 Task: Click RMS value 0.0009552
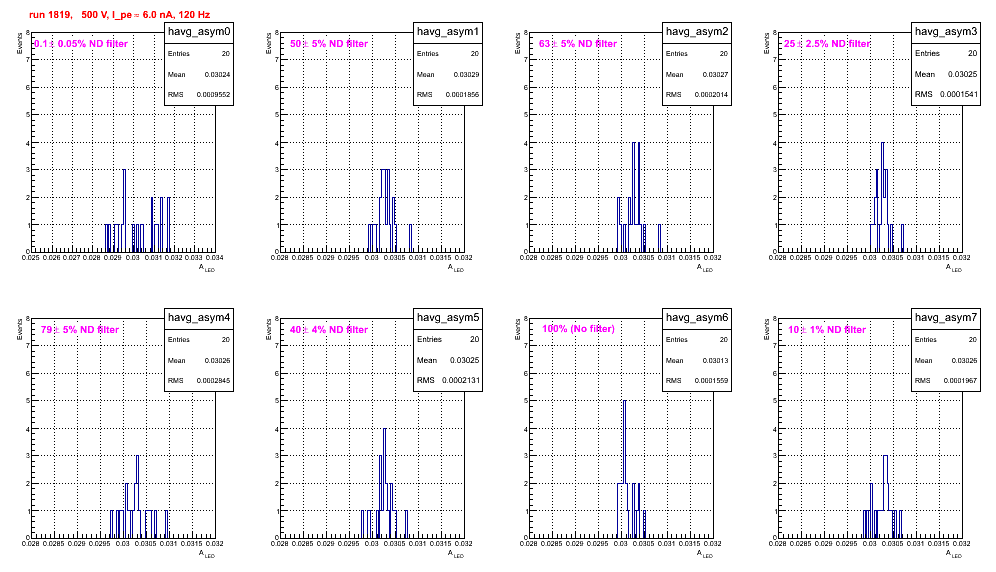(x=213, y=95)
